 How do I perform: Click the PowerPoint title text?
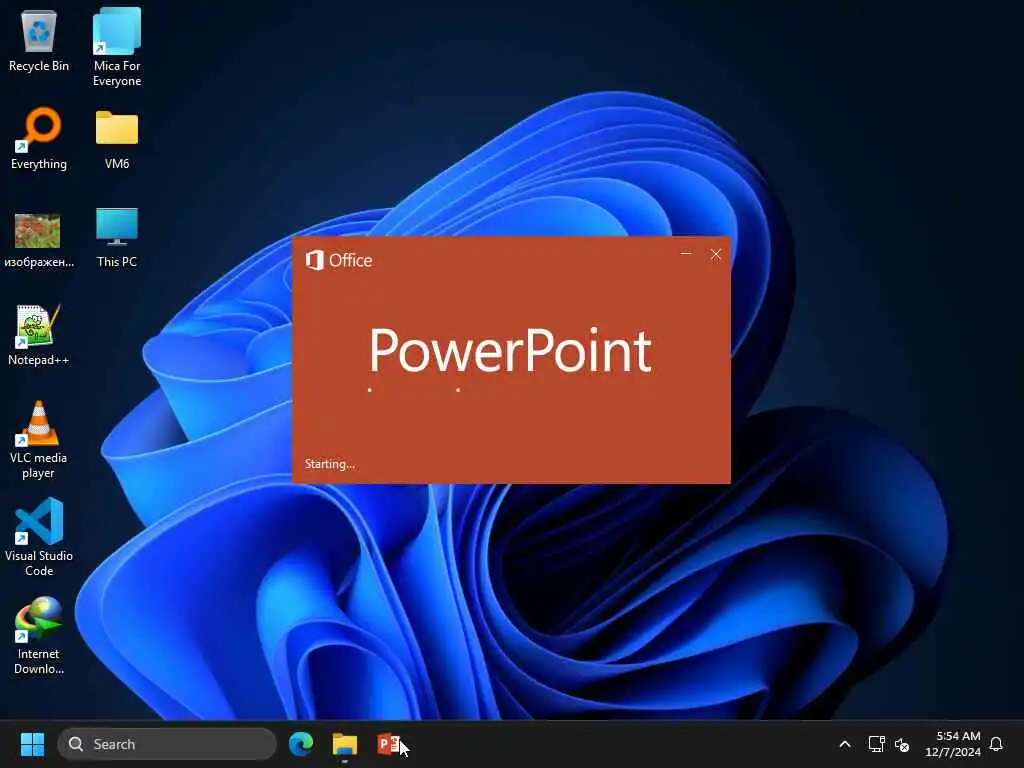point(510,351)
